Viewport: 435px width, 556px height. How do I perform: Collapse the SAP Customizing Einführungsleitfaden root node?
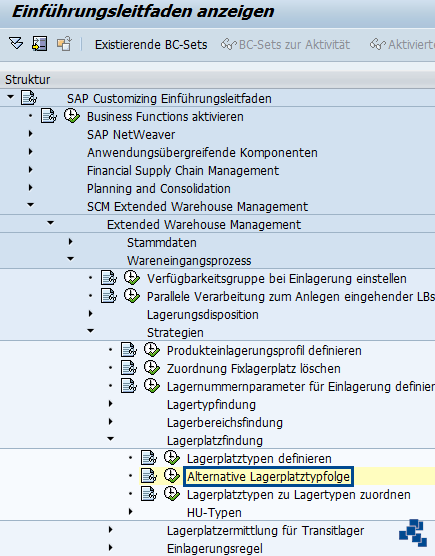tap(11, 97)
